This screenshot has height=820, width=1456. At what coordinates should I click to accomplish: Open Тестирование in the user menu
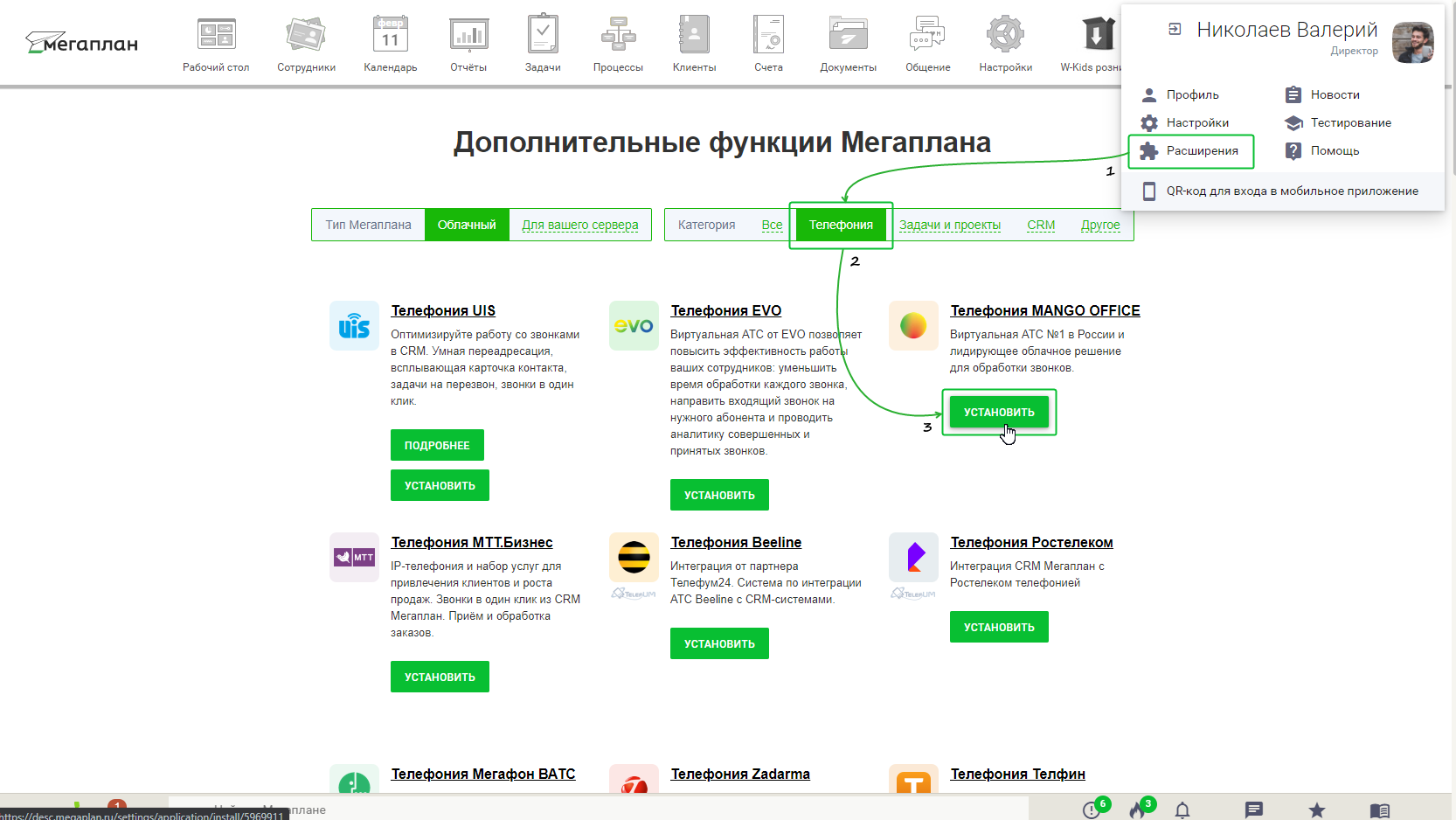1338,122
